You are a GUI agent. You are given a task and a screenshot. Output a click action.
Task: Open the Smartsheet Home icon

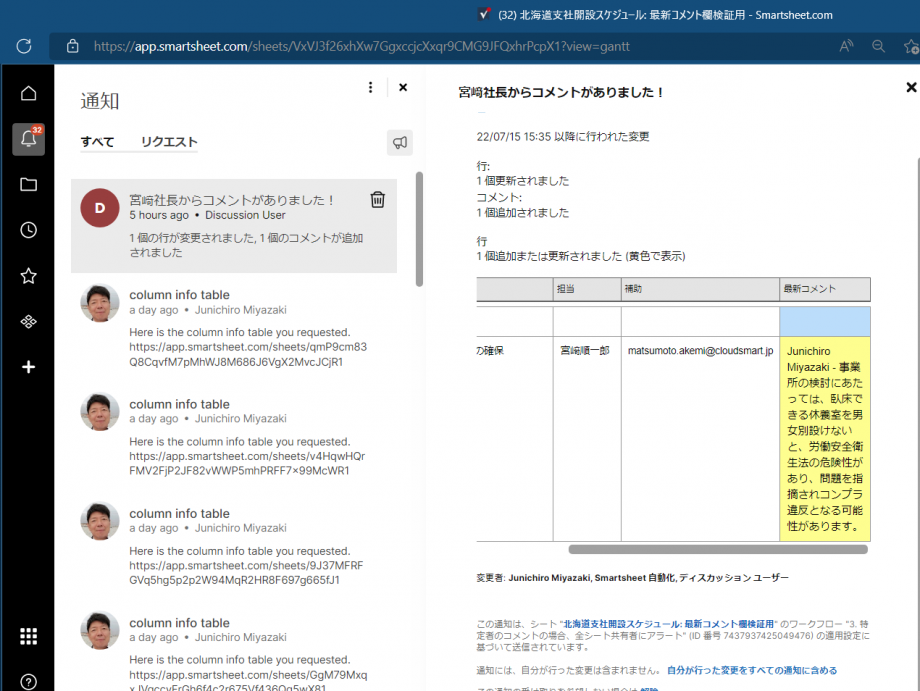click(28, 93)
